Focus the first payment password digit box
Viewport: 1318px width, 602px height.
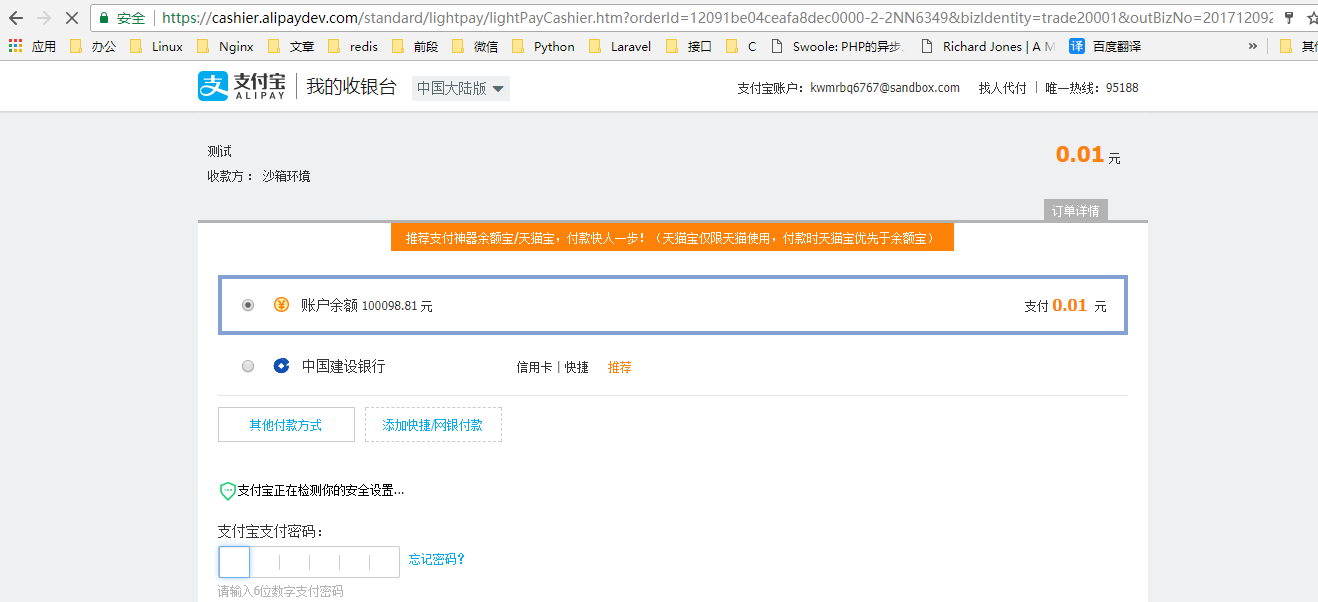pyautogui.click(x=234, y=562)
